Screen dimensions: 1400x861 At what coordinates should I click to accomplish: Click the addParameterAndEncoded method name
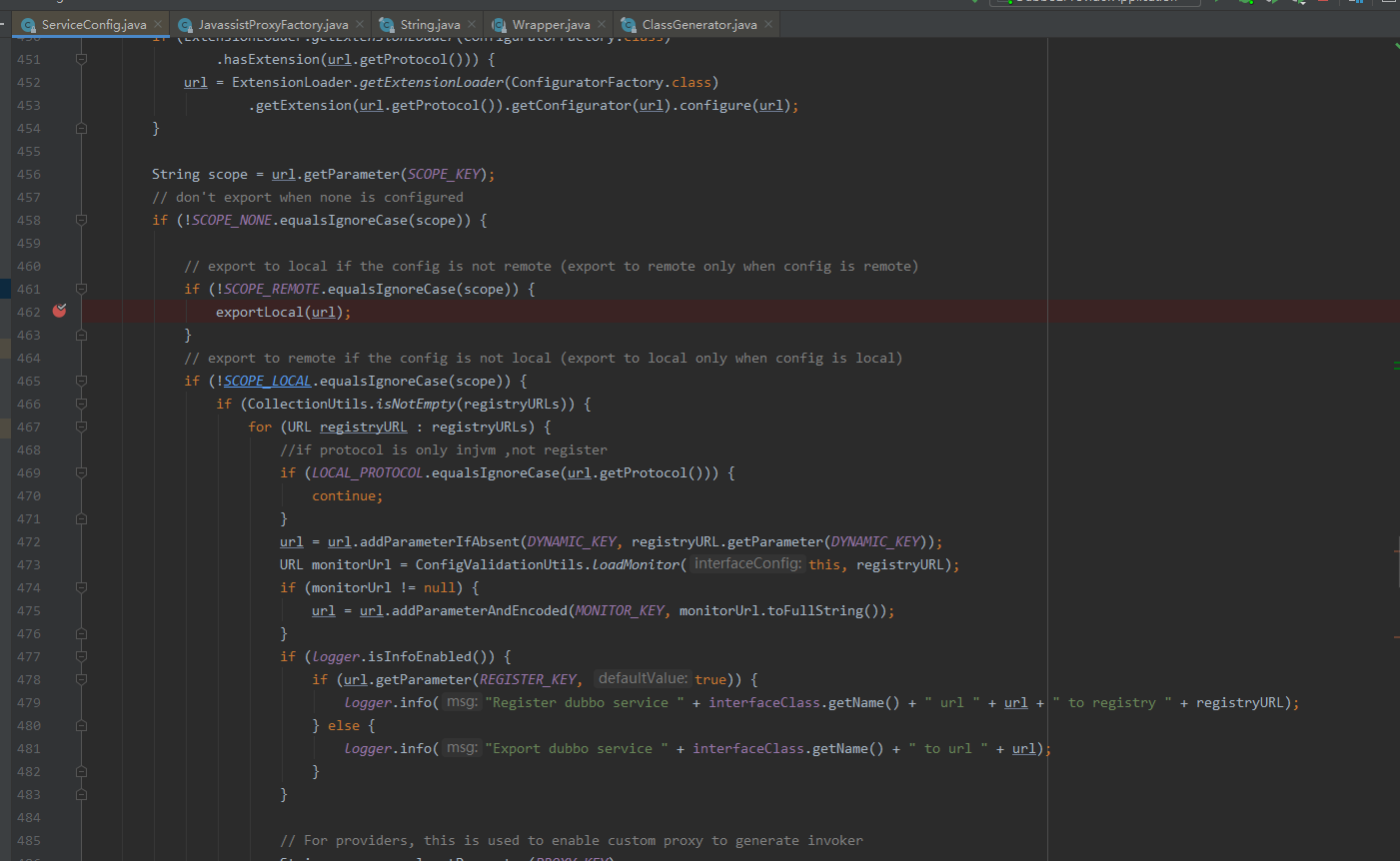click(480, 610)
